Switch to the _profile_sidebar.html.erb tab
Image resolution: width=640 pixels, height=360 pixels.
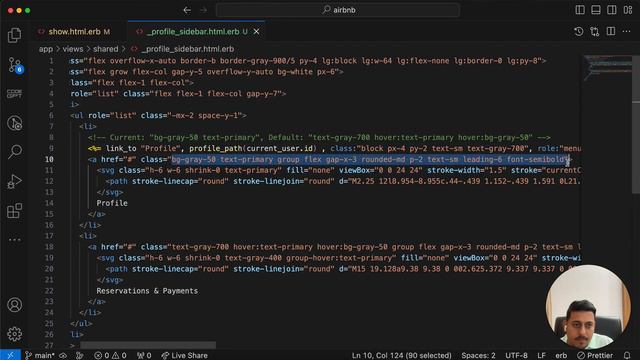pos(193,31)
